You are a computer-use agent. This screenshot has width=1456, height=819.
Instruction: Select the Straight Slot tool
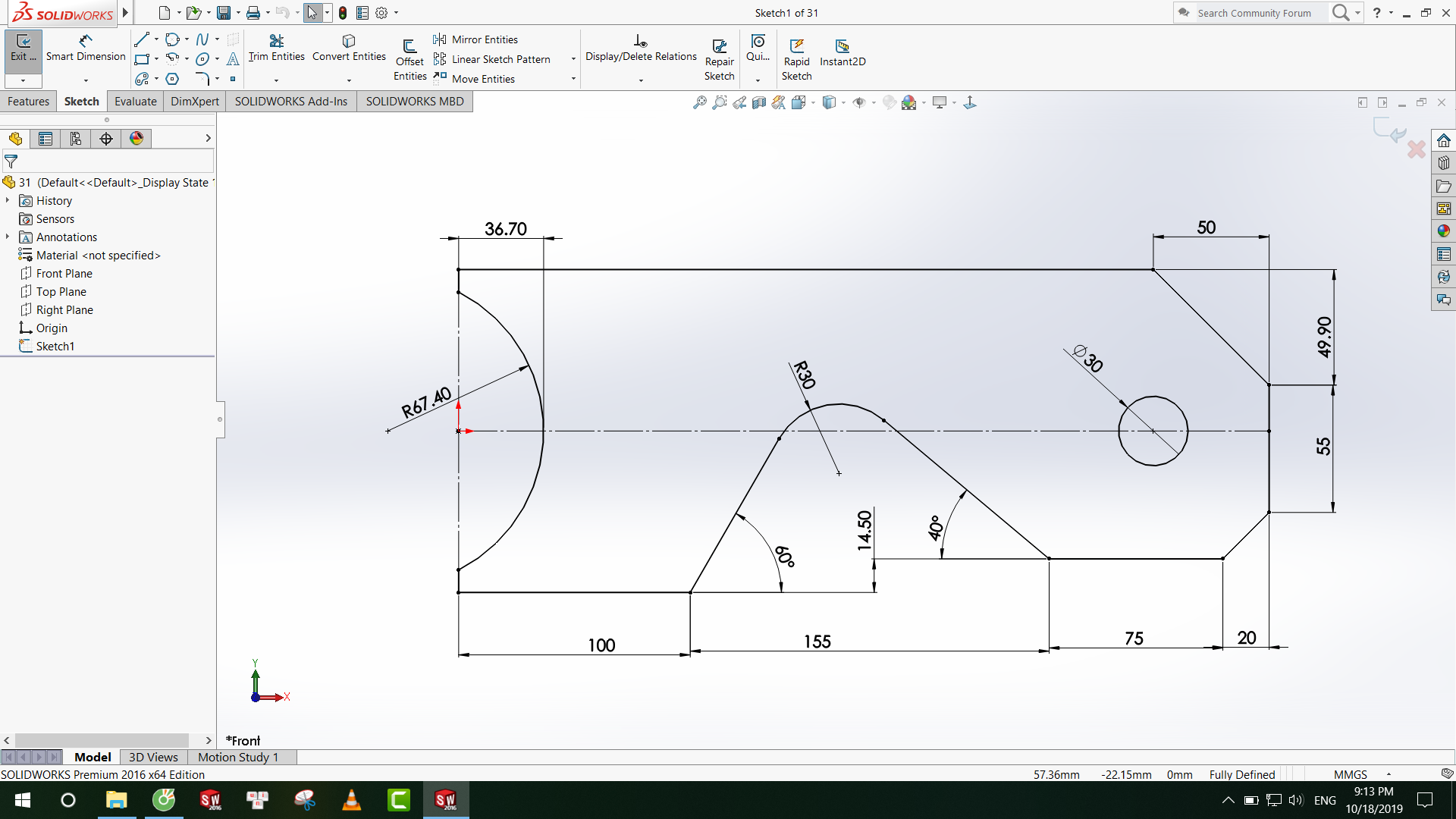(x=142, y=79)
